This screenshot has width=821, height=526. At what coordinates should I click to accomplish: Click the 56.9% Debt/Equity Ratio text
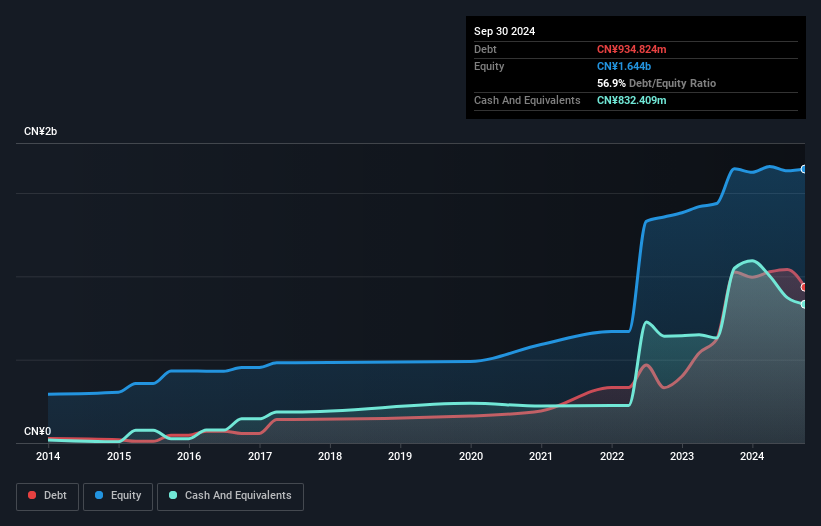click(x=656, y=83)
